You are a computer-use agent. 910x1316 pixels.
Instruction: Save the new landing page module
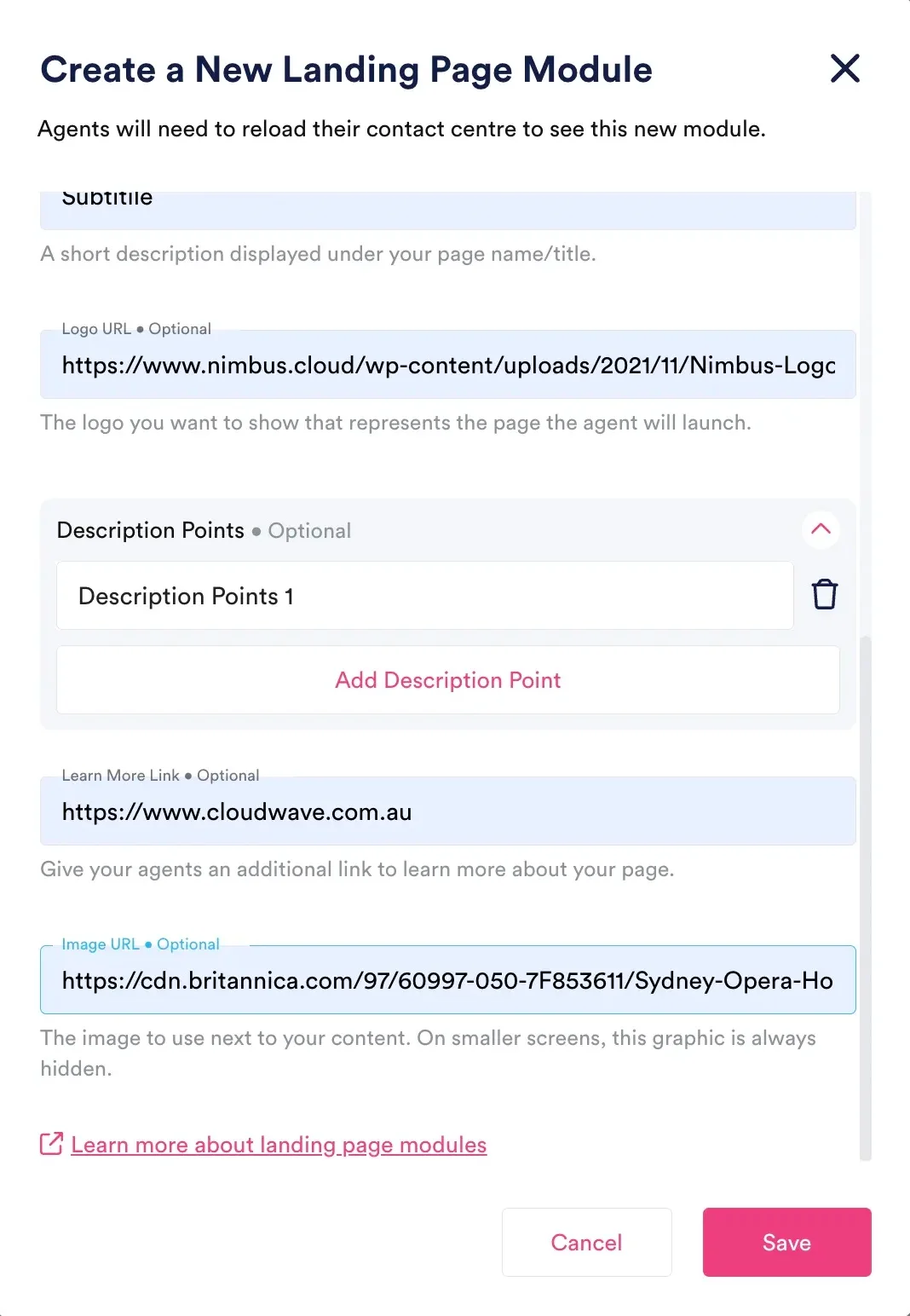(x=786, y=1242)
